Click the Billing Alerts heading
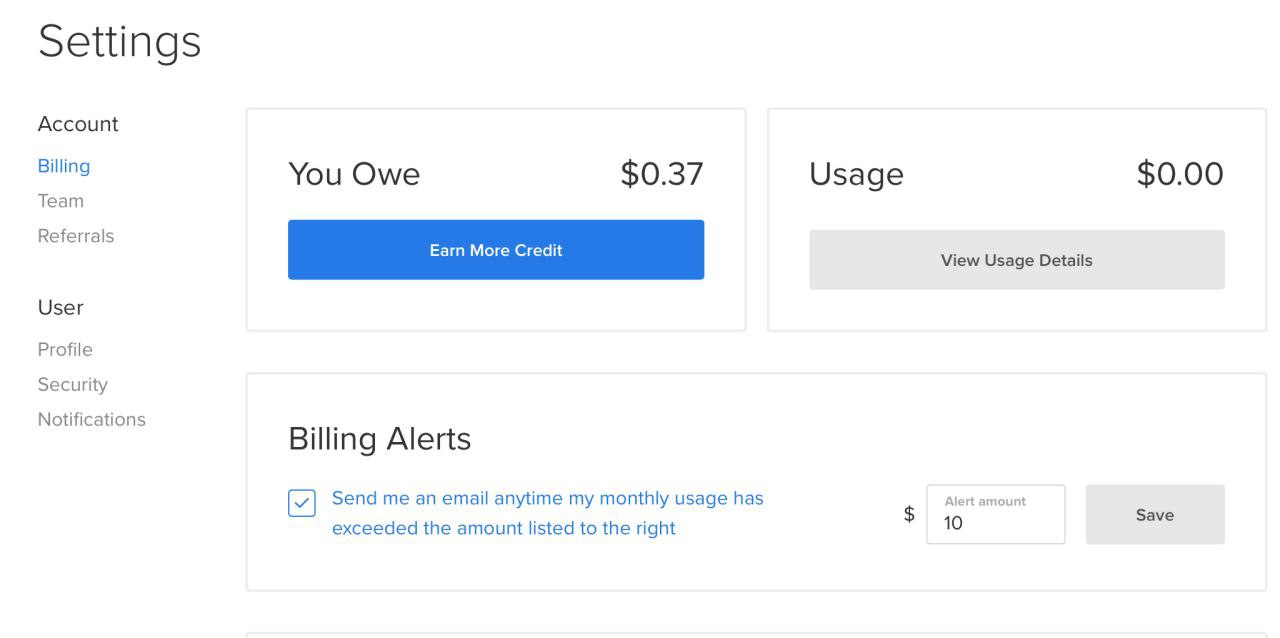Screen dimensions: 1280x638 tap(380, 439)
